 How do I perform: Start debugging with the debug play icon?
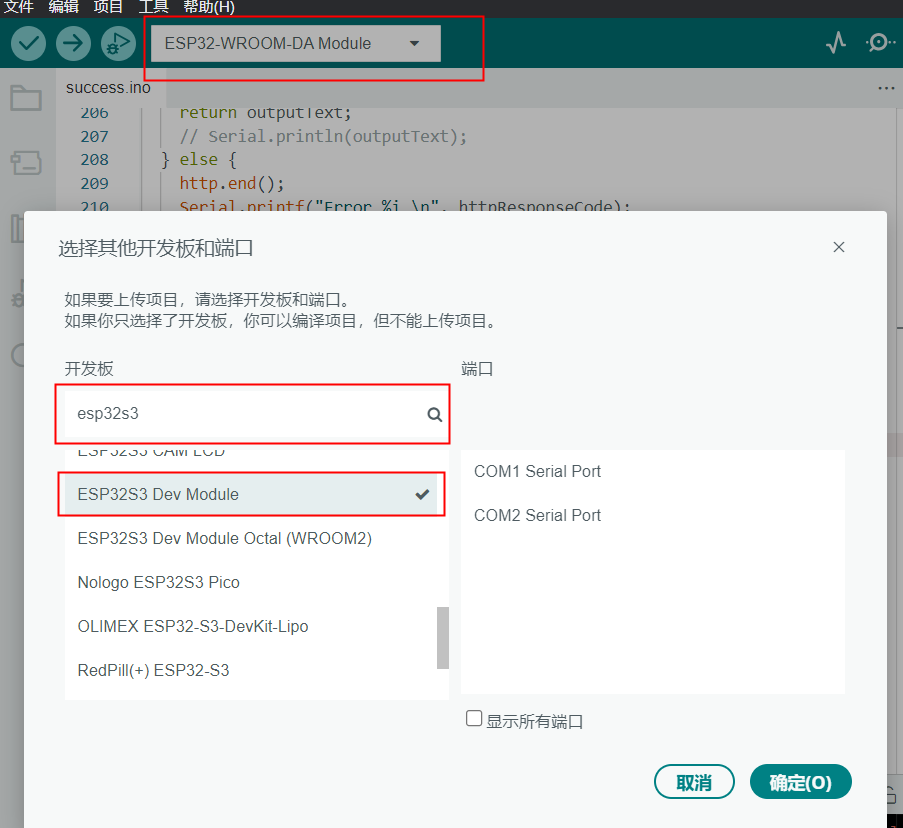(118, 43)
